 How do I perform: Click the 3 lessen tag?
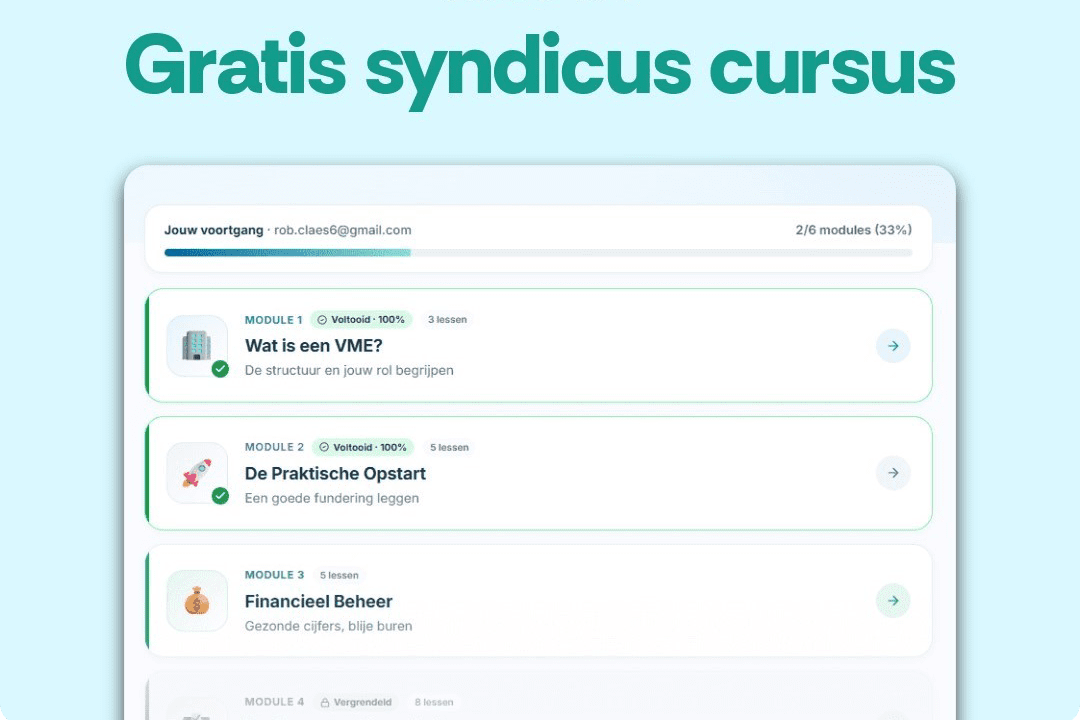point(448,320)
